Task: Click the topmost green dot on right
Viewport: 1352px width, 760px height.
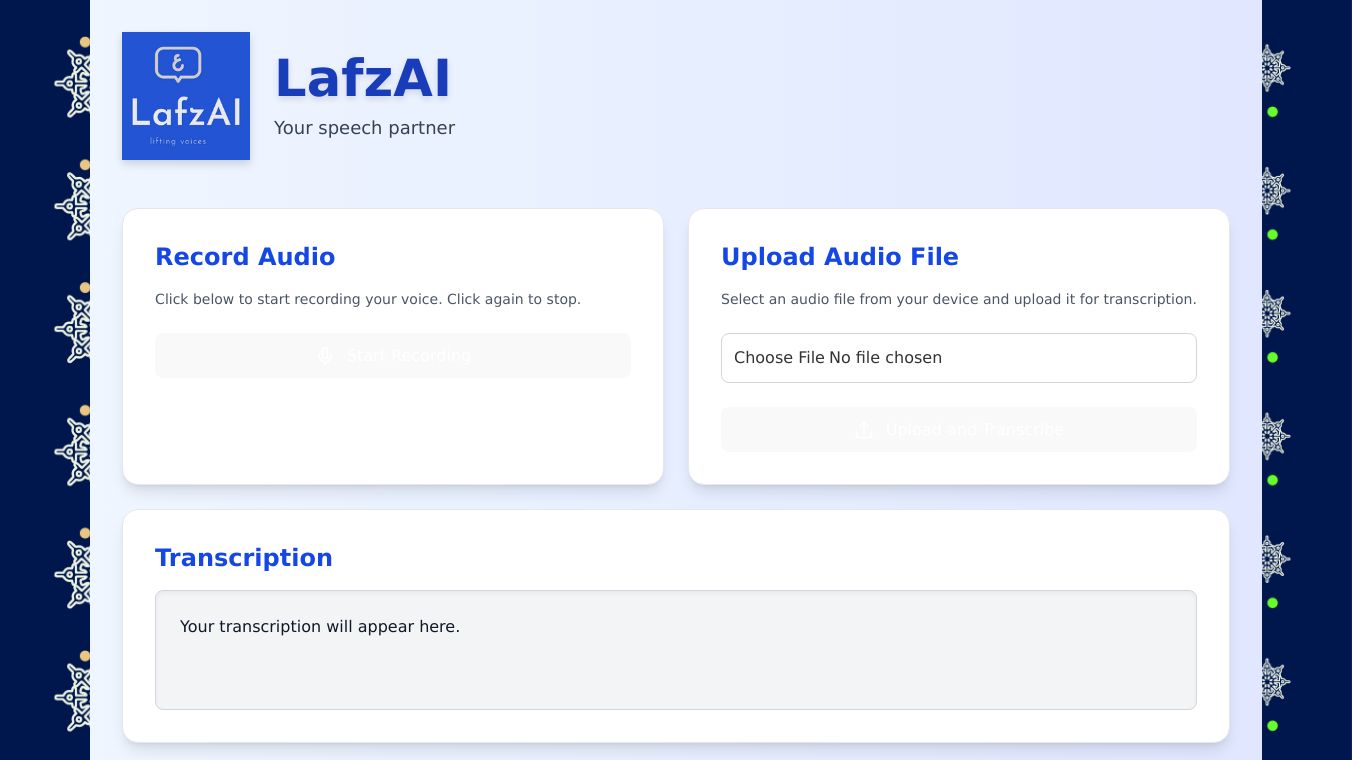Action: [x=1272, y=112]
